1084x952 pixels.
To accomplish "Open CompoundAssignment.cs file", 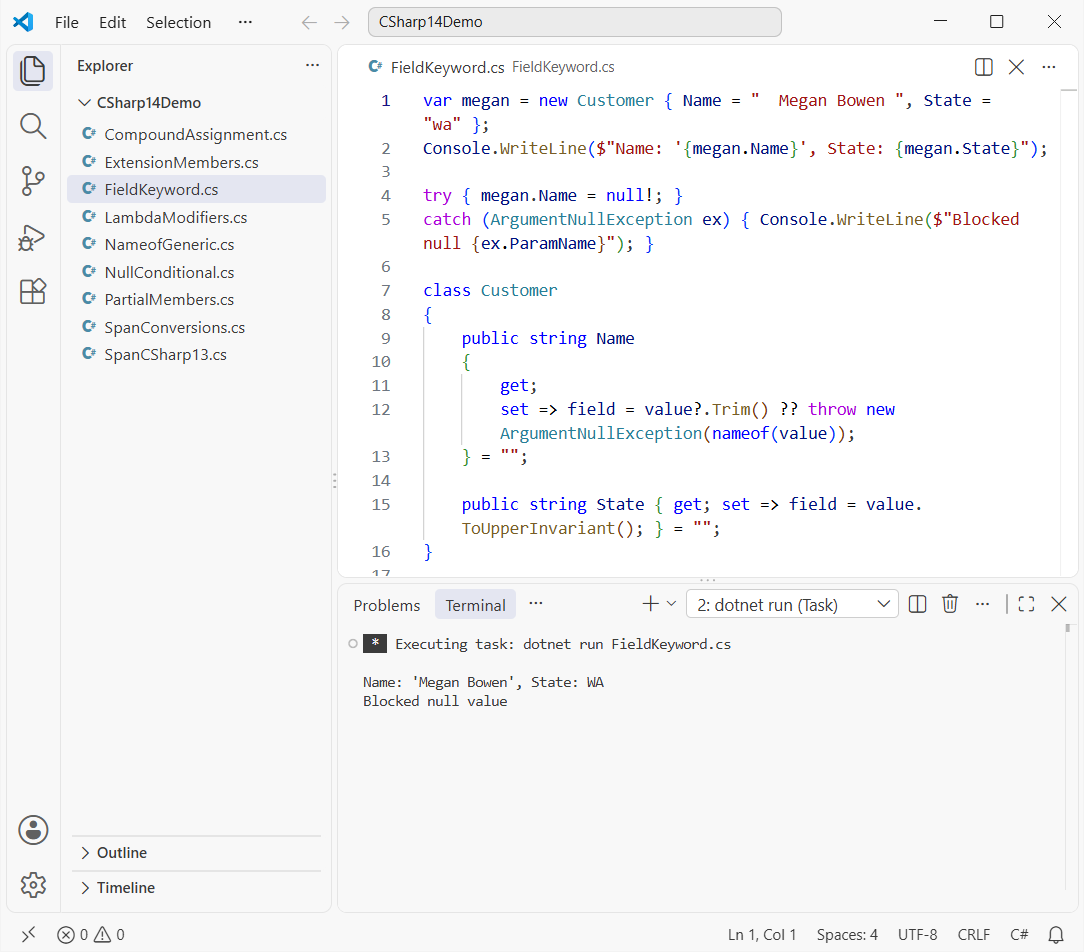I will (196, 135).
